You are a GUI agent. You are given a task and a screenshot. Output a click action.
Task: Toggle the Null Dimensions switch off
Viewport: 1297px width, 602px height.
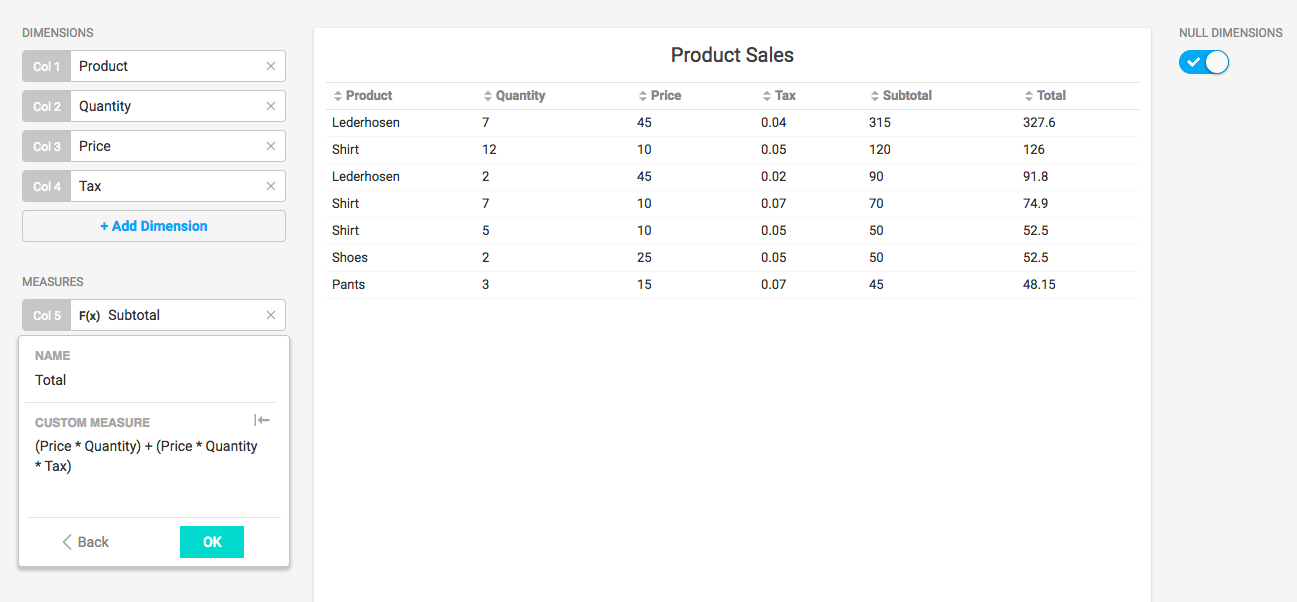tap(1204, 62)
